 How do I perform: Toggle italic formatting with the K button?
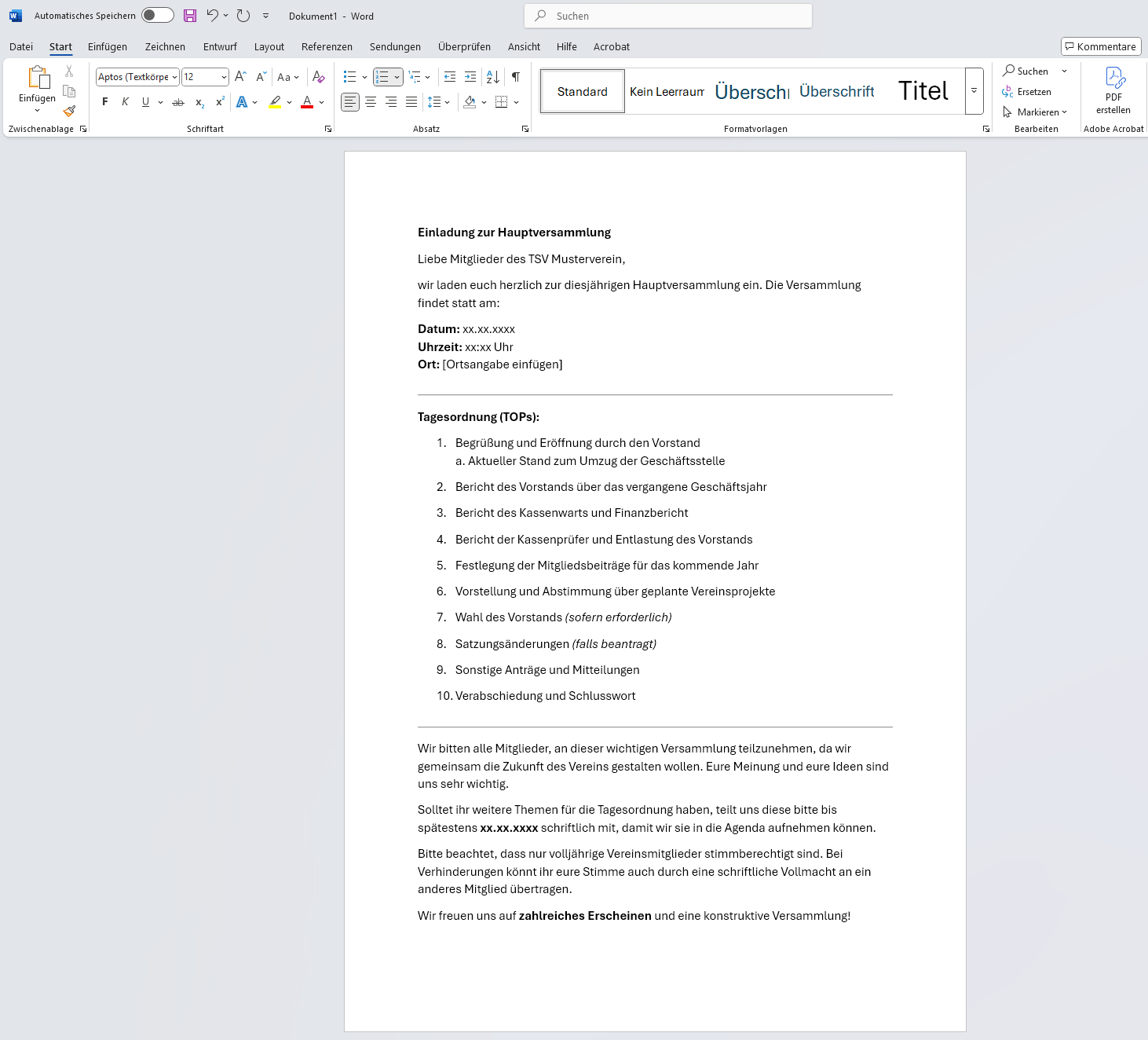(125, 102)
